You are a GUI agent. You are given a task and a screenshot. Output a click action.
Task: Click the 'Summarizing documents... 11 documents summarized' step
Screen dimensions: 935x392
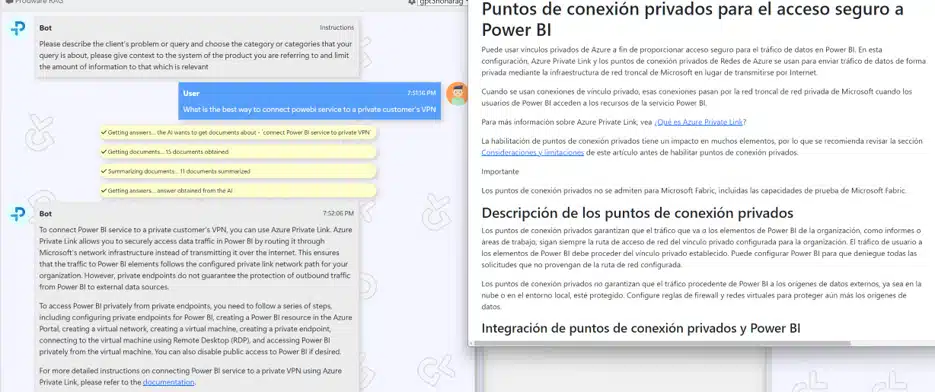[238, 171]
